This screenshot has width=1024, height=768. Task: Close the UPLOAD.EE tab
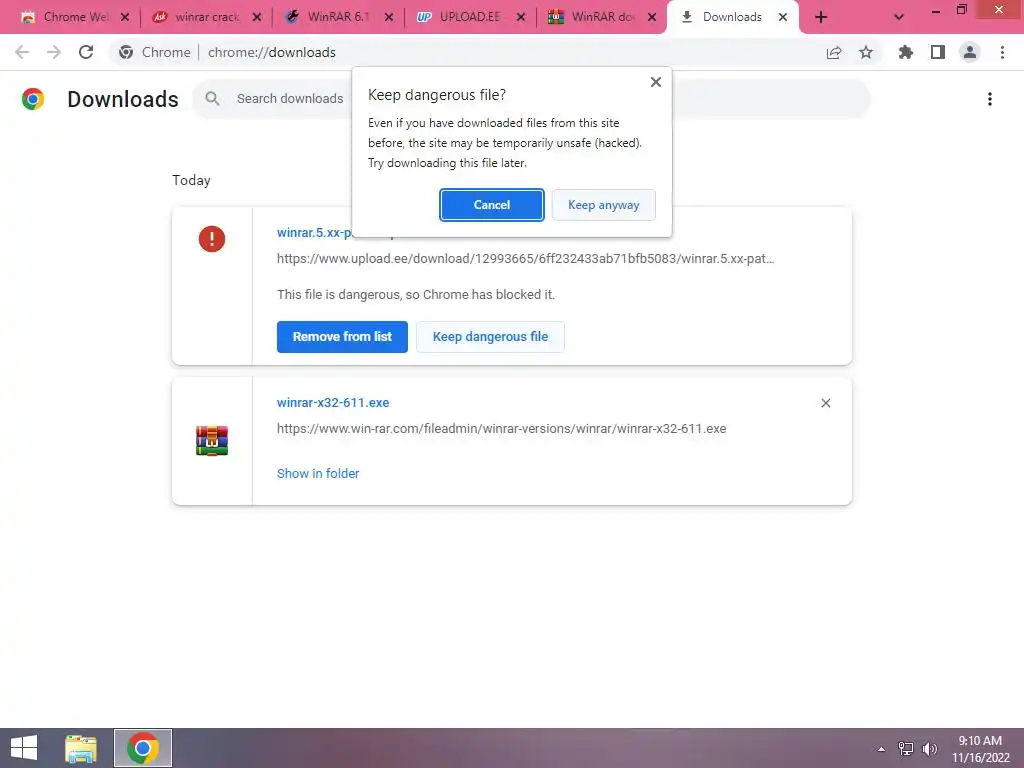click(x=520, y=18)
